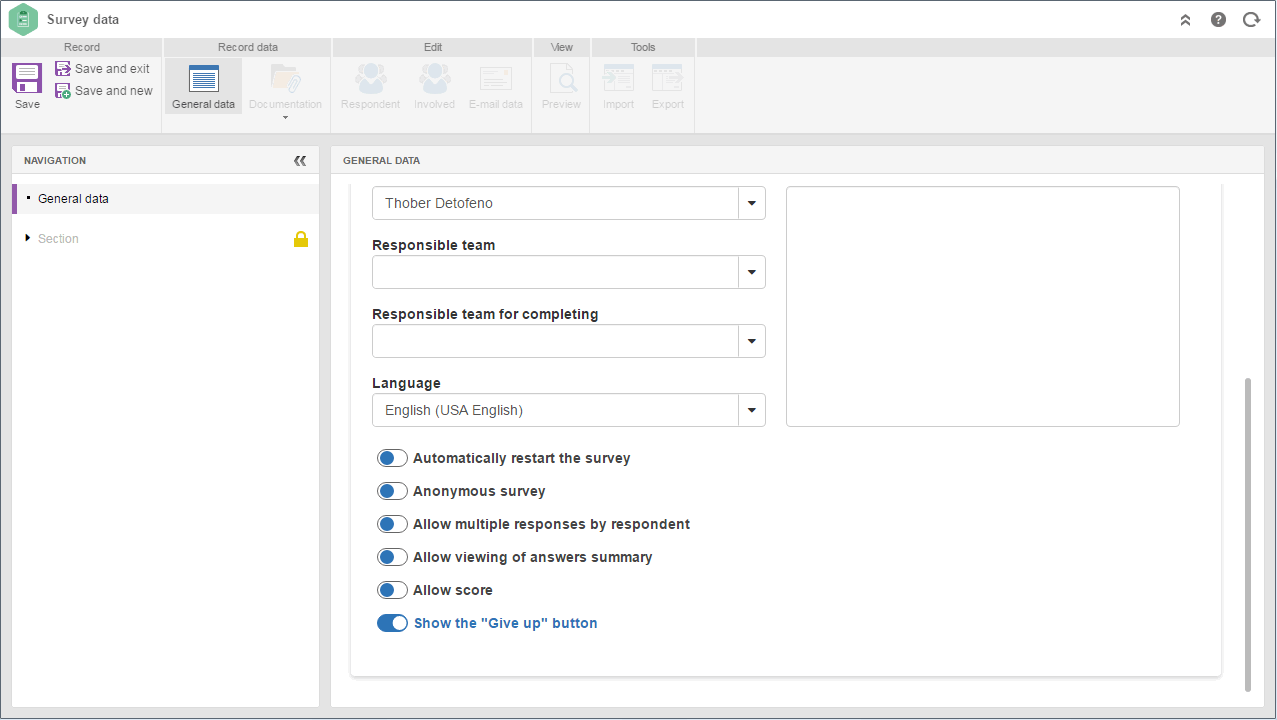The width and height of the screenshot is (1277, 720).
Task: Click the Save and exit icon
Action: tap(63, 69)
